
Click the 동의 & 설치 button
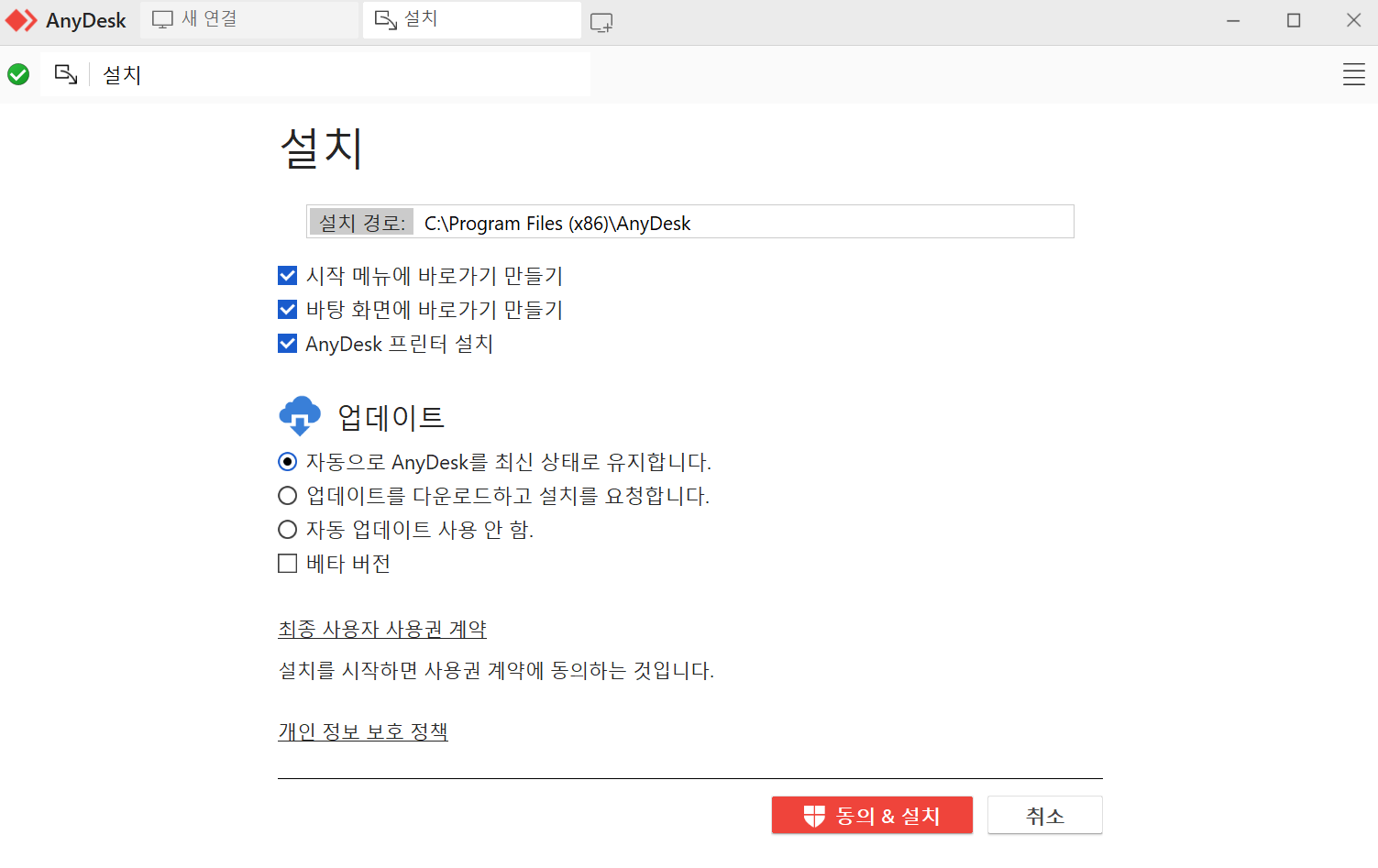coord(872,815)
